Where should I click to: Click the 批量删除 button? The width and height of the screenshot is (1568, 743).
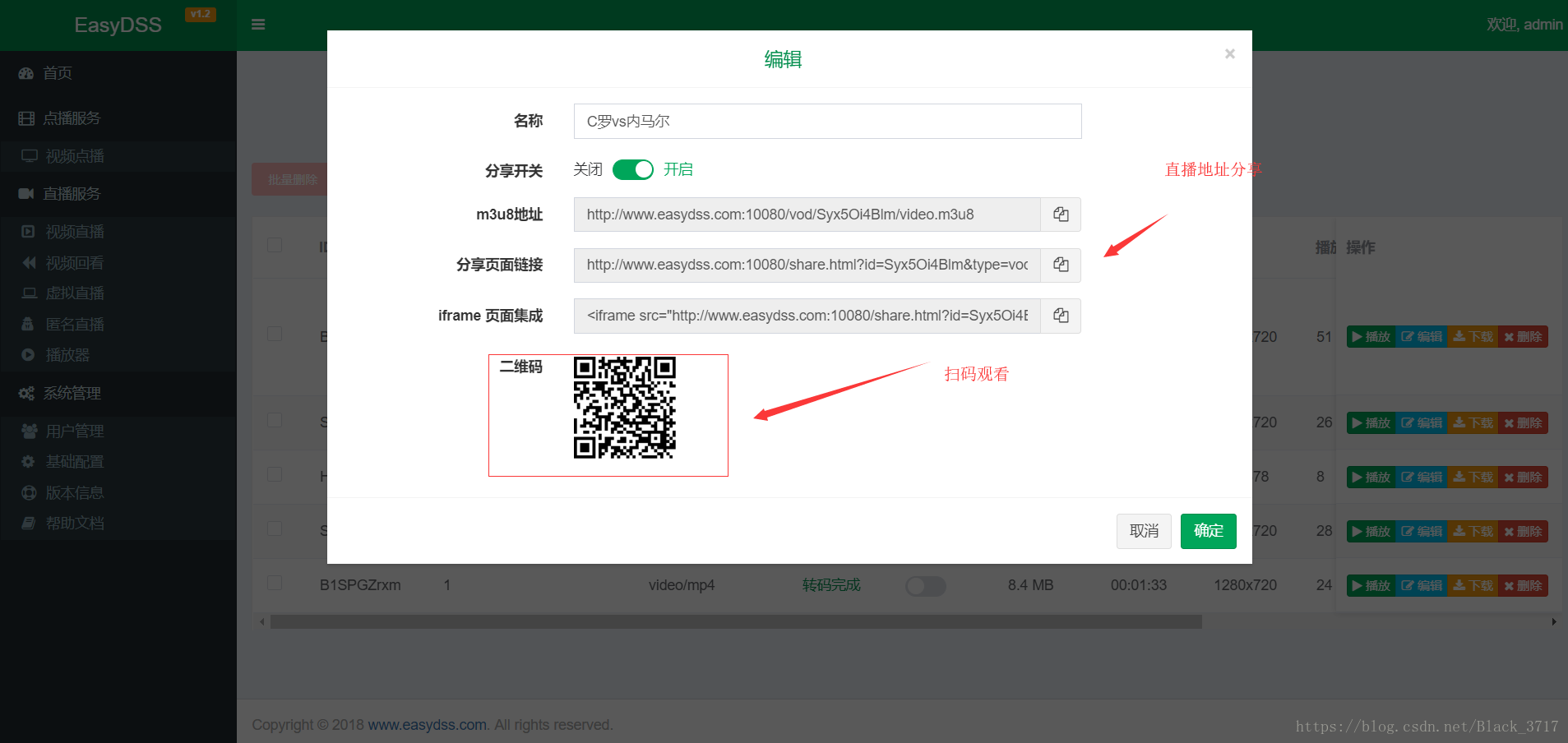tap(289, 179)
